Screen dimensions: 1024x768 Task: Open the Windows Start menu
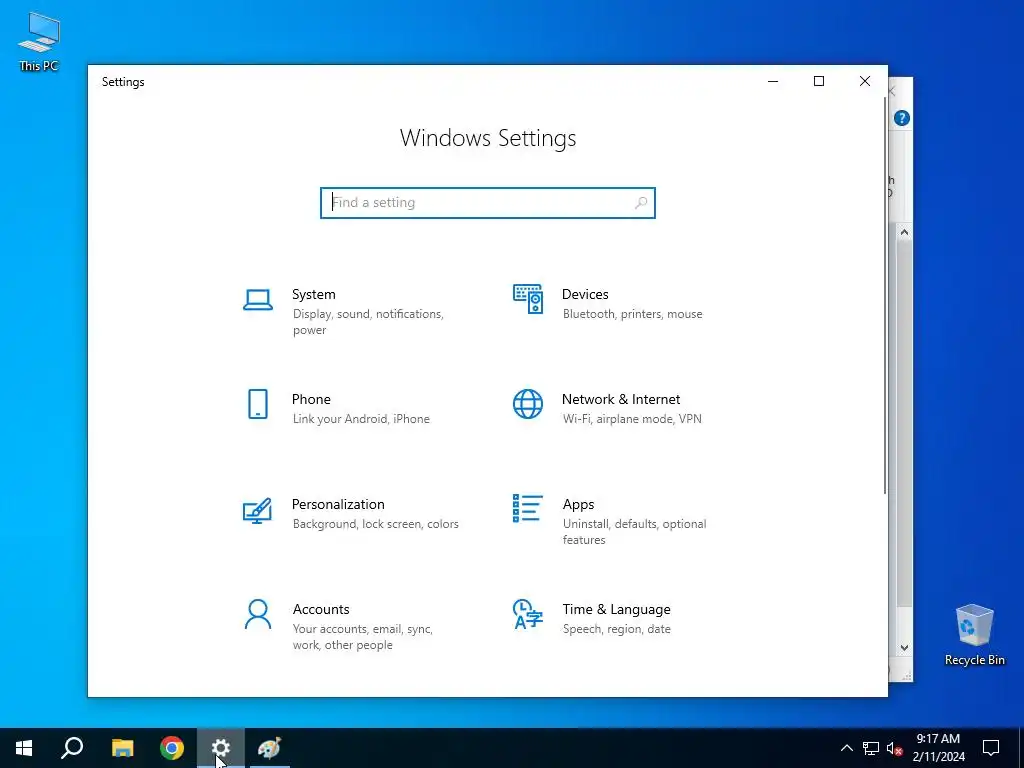point(24,748)
